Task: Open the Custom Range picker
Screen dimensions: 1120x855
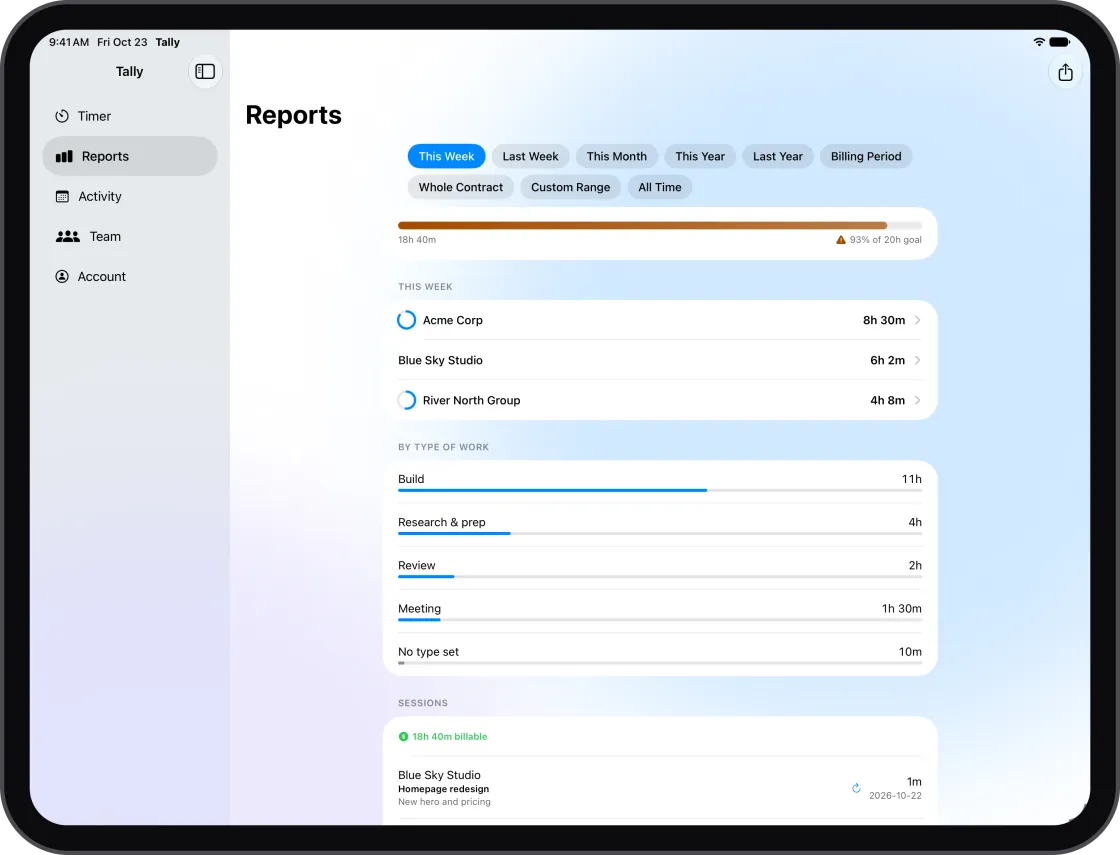Action: tap(570, 187)
